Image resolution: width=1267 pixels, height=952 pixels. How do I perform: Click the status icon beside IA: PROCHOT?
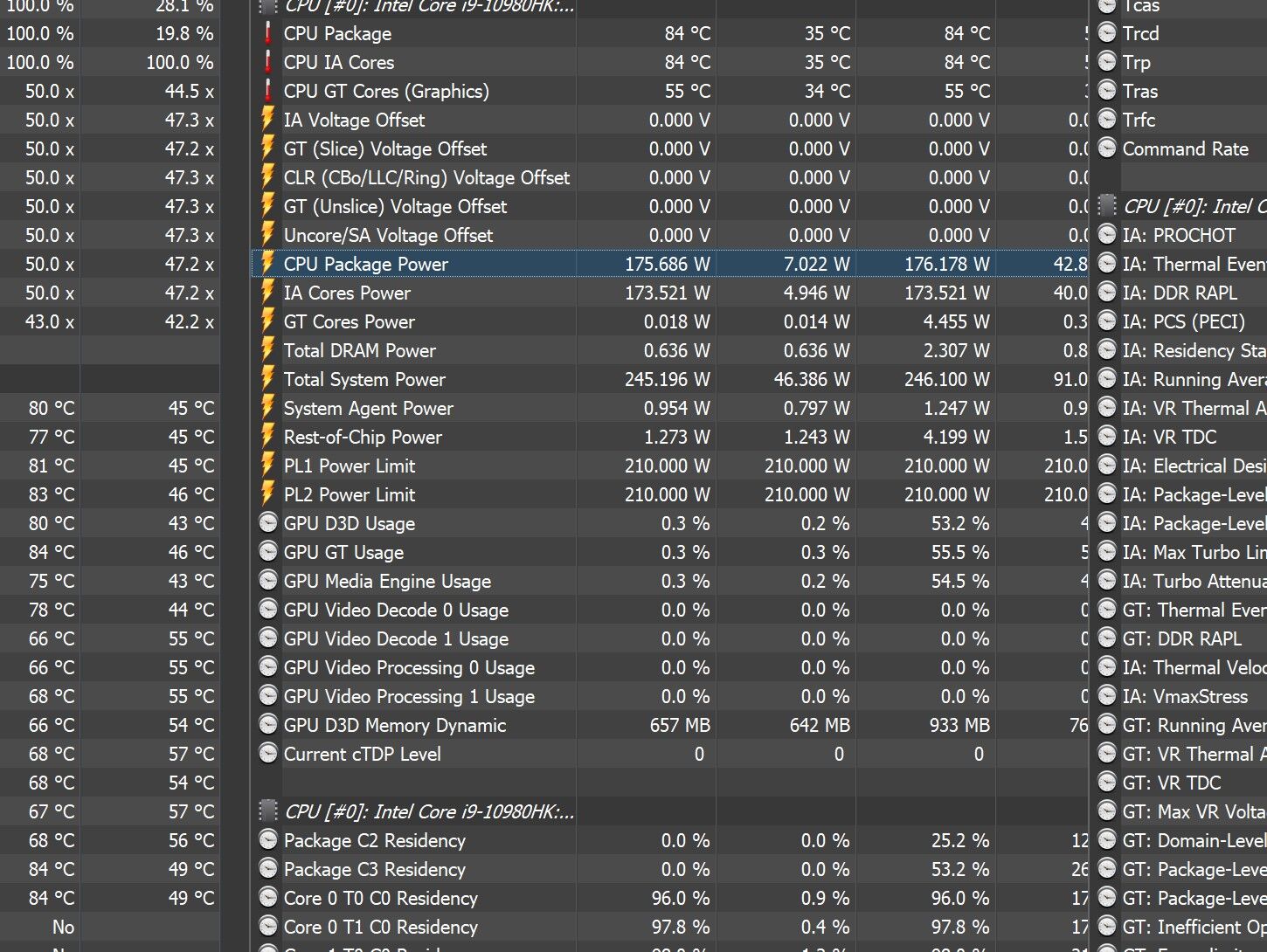pos(1107,235)
